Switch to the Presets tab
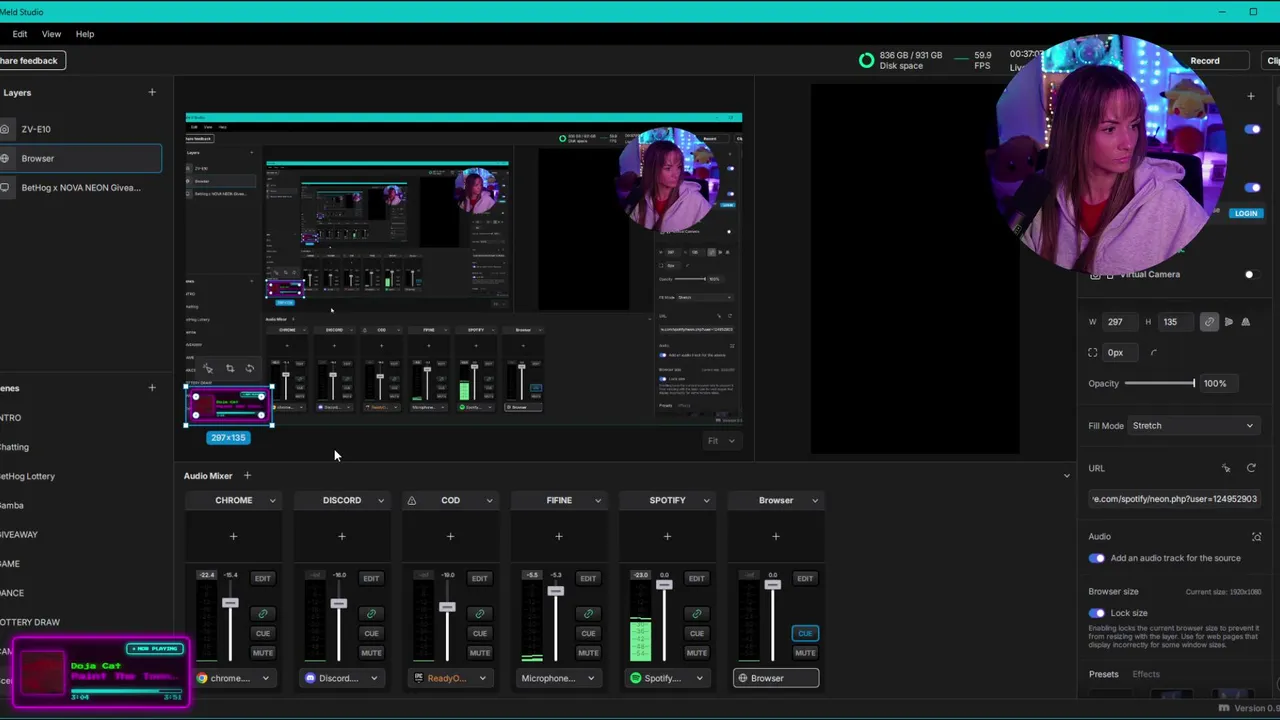 coord(1103,675)
